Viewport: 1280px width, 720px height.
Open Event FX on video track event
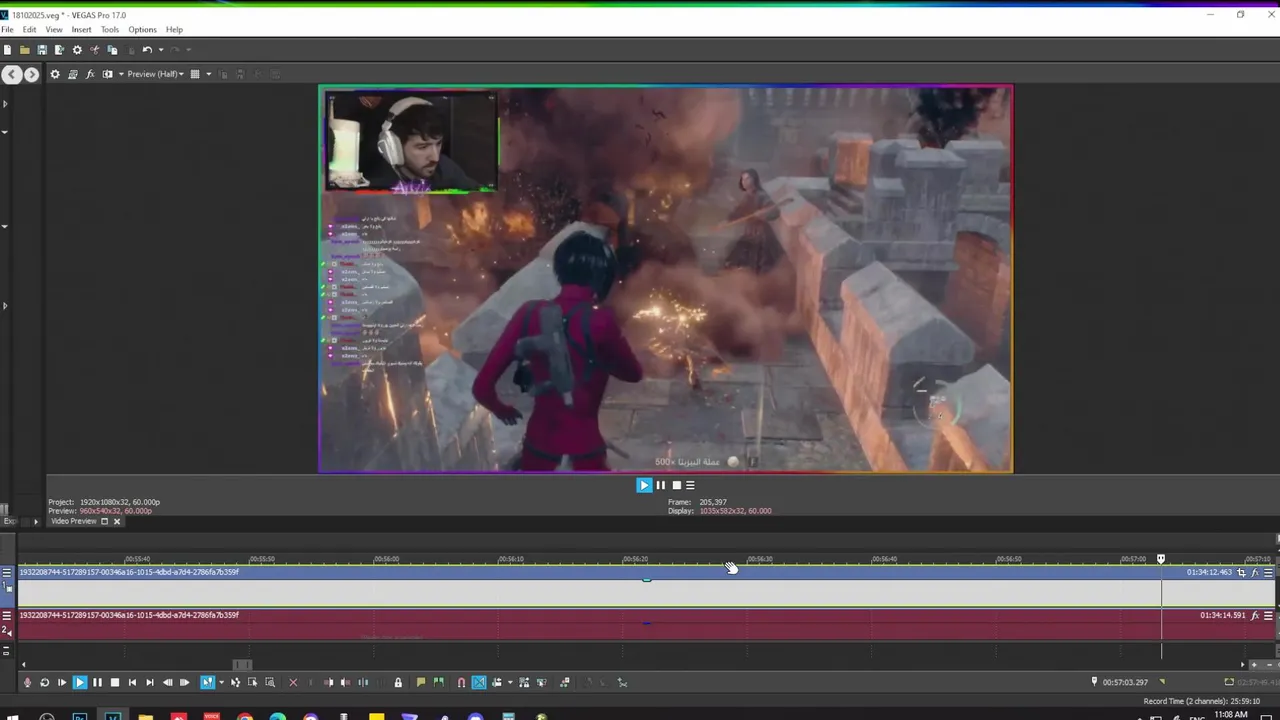click(x=1255, y=573)
